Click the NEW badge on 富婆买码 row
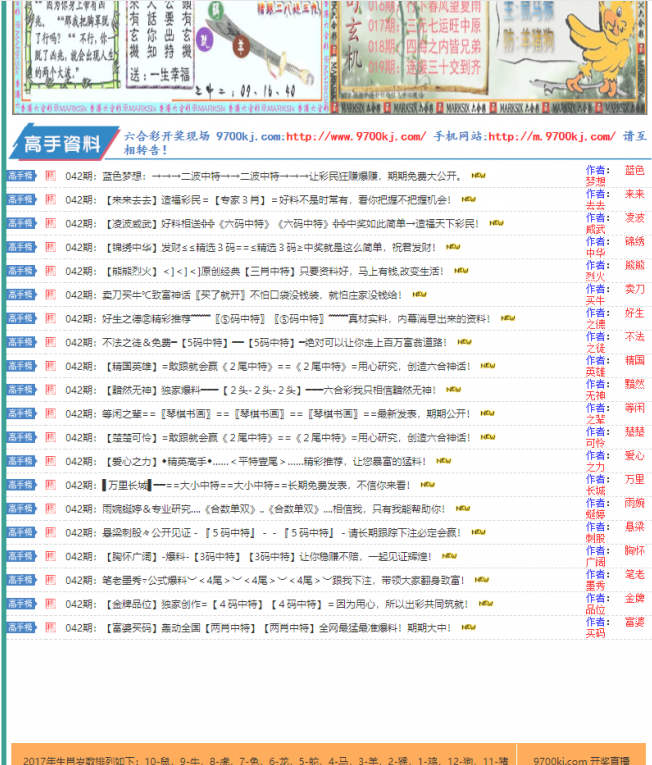The image size is (652, 765). click(x=469, y=627)
